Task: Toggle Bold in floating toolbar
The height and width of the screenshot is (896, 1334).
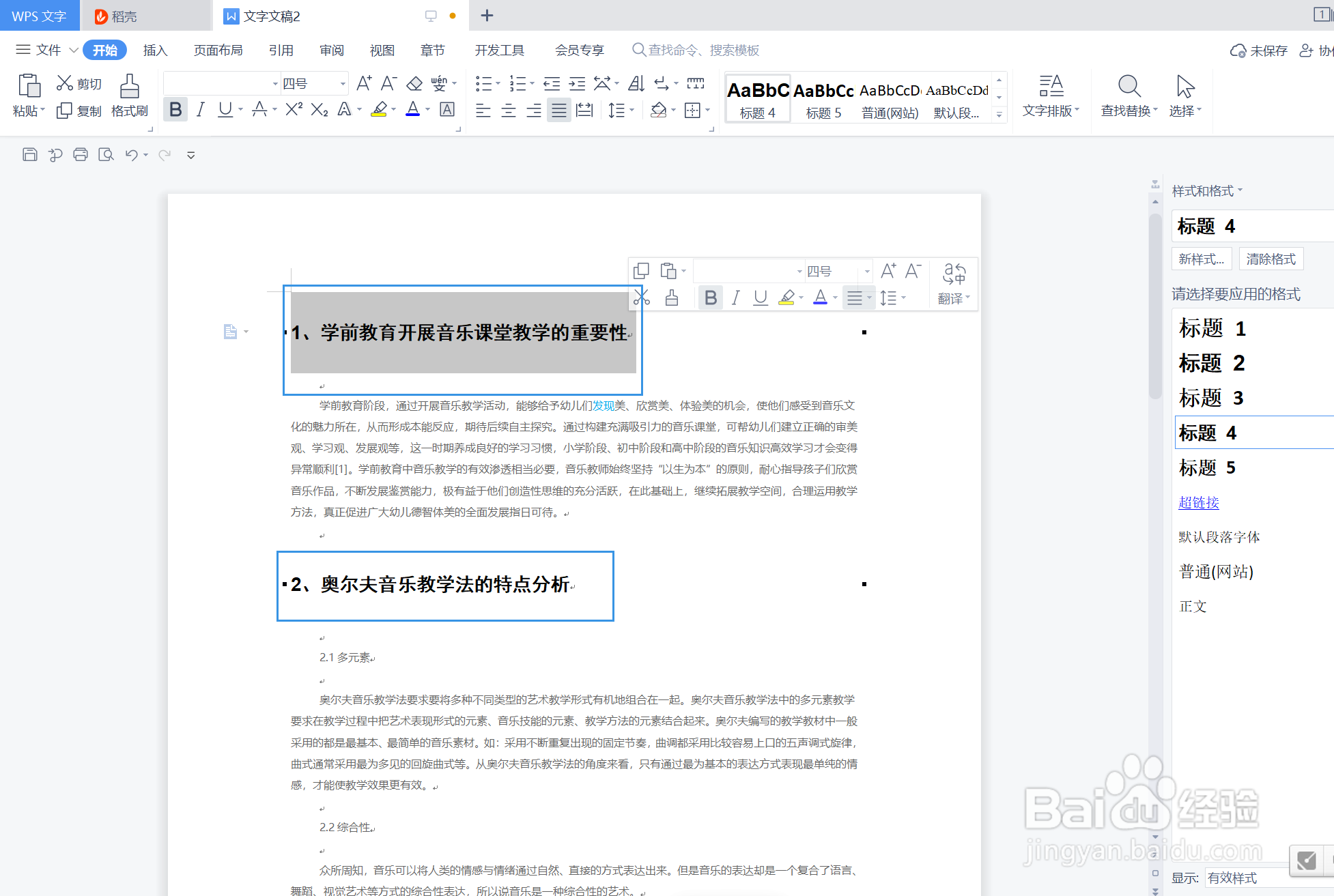Action: [711, 298]
